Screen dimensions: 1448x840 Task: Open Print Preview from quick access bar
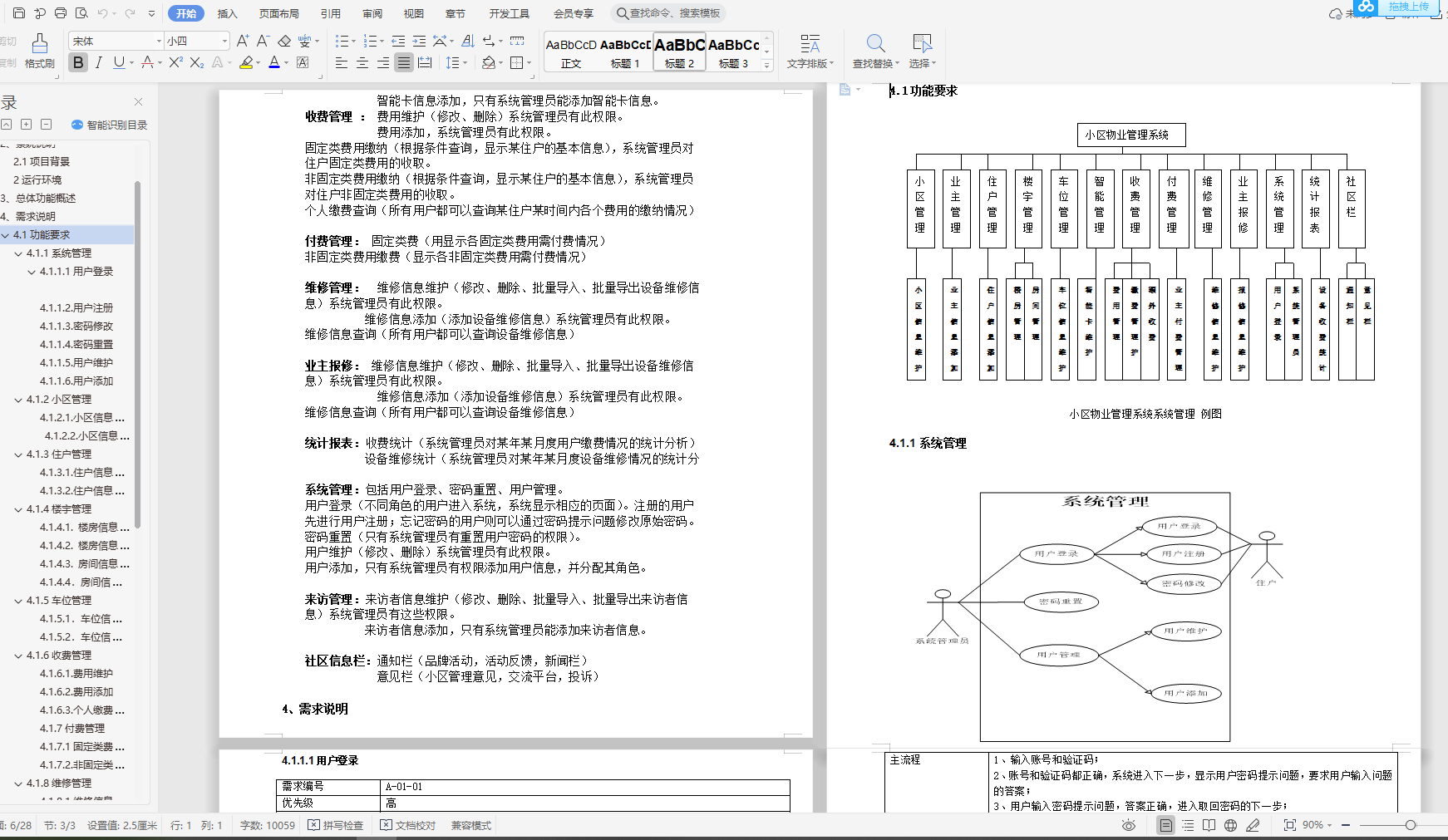click(81, 13)
